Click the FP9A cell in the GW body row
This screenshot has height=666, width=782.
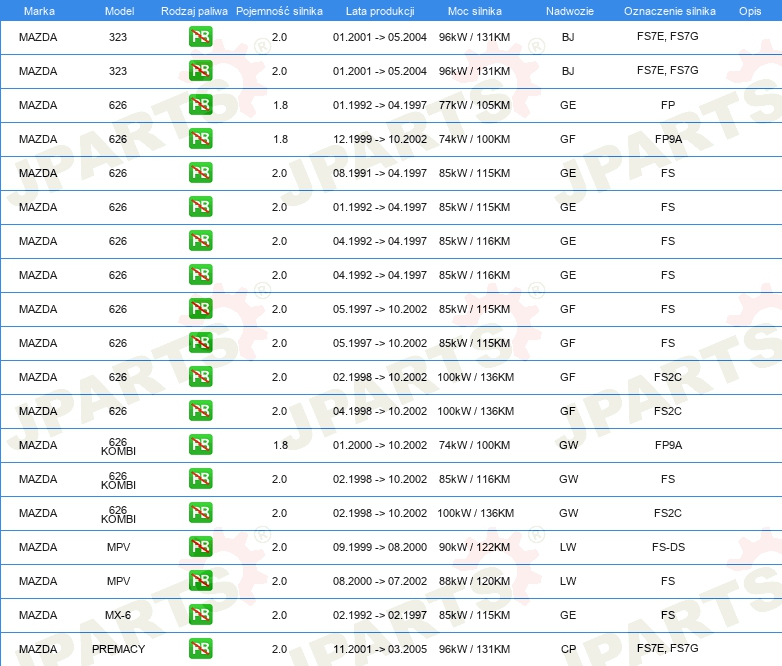(x=668, y=445)
